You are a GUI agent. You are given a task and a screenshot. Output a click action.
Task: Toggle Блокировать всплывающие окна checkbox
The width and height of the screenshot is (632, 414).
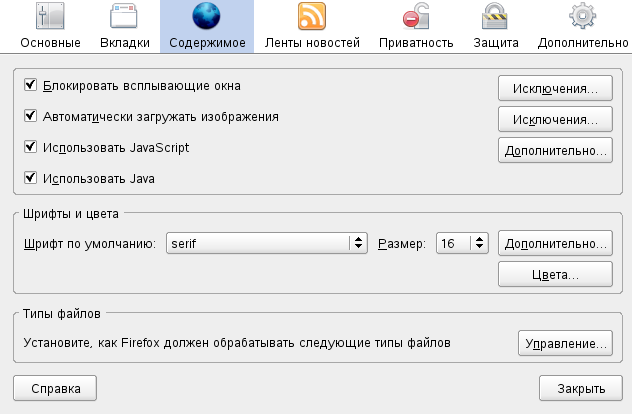click(x=30, y=86)
